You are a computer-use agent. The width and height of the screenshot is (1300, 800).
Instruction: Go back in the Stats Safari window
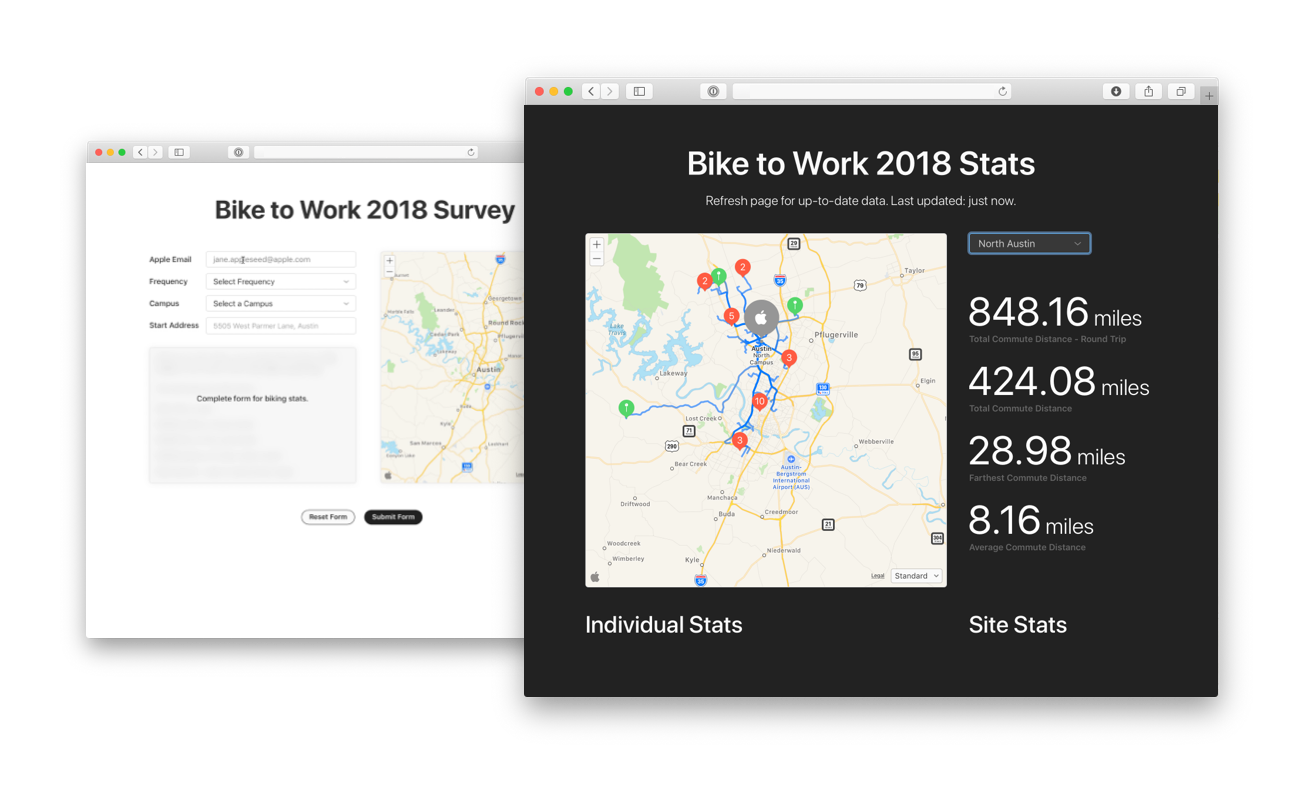(x=592, y=91)
